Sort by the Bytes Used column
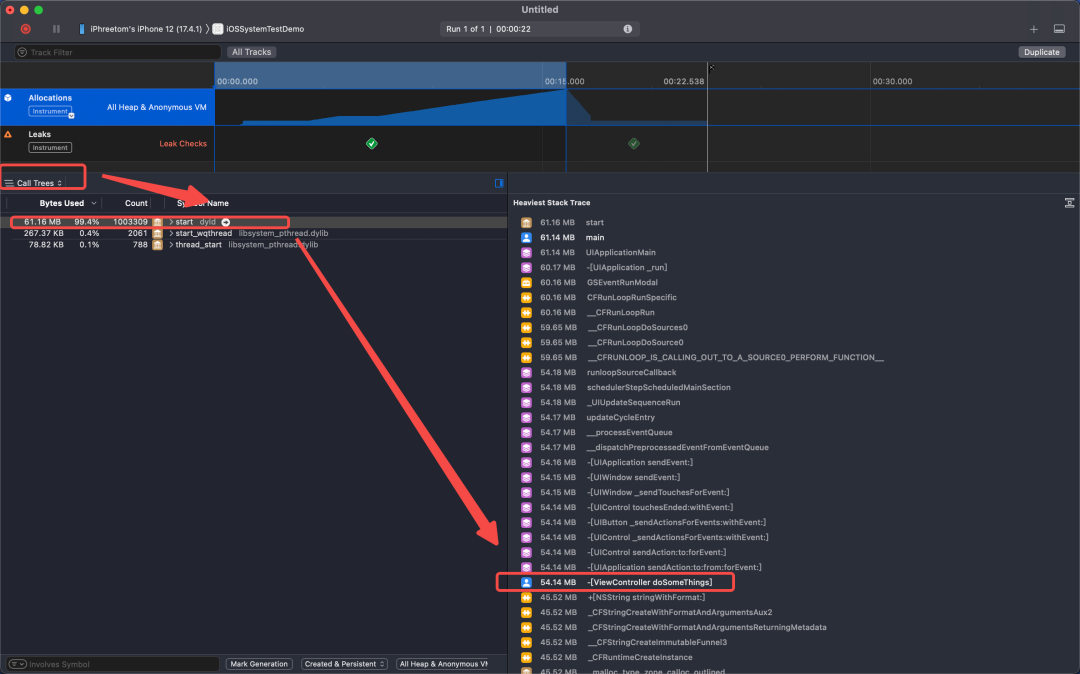Image resolution: width=1080 pixels, height=674 pixels. click(61, 203)
